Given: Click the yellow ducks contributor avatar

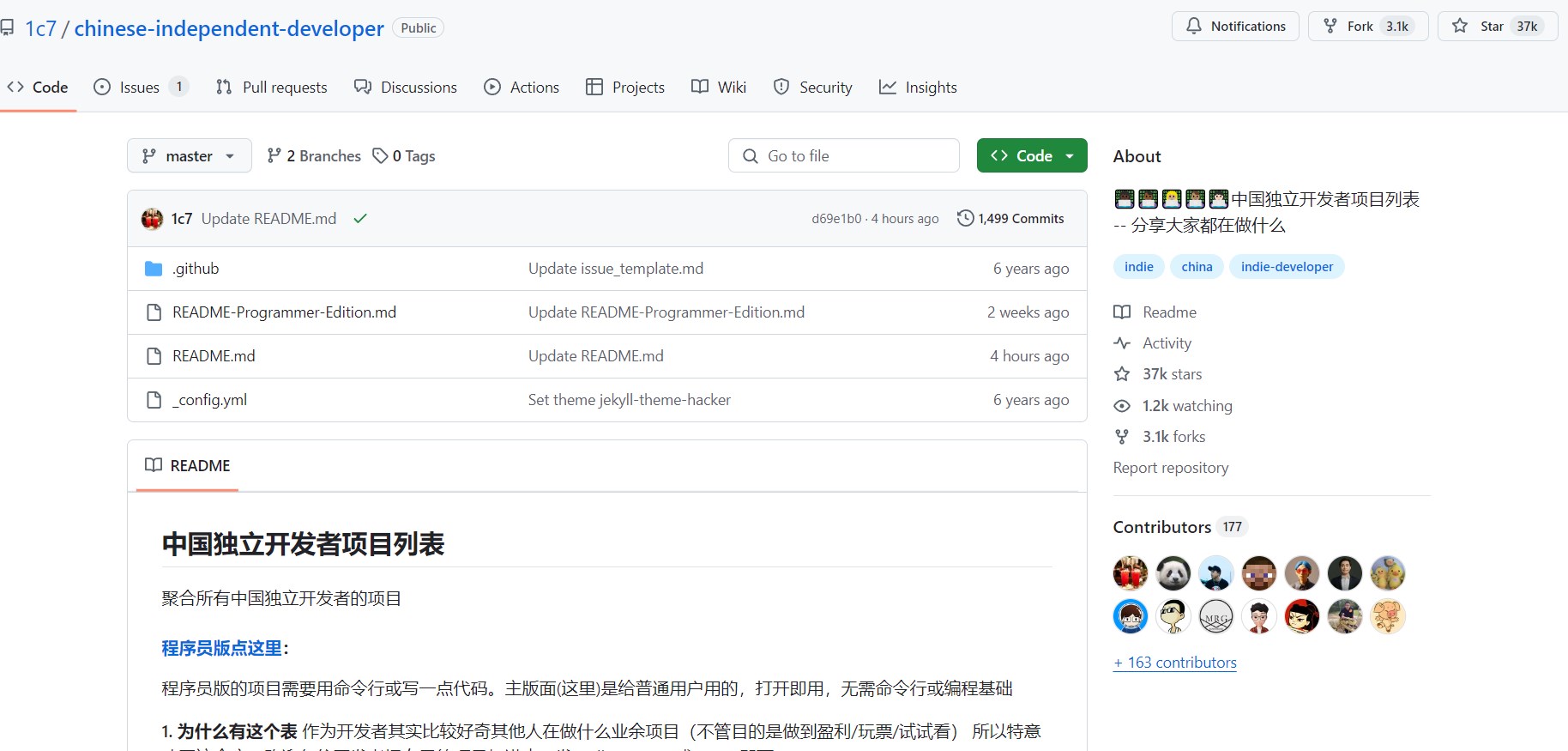Looking at the screenshot, I should click(1388, 573).
